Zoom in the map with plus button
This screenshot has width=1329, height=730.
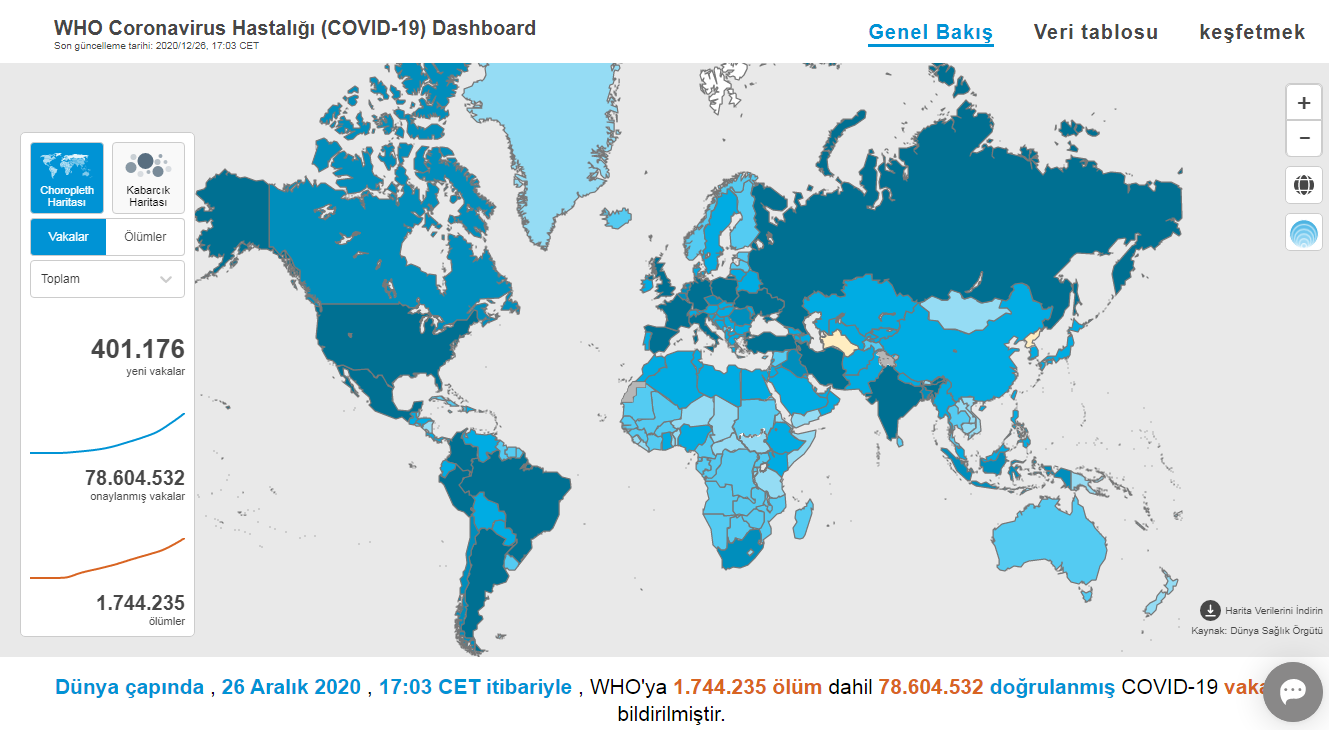pyautogui.click(x=1303, y=103)
